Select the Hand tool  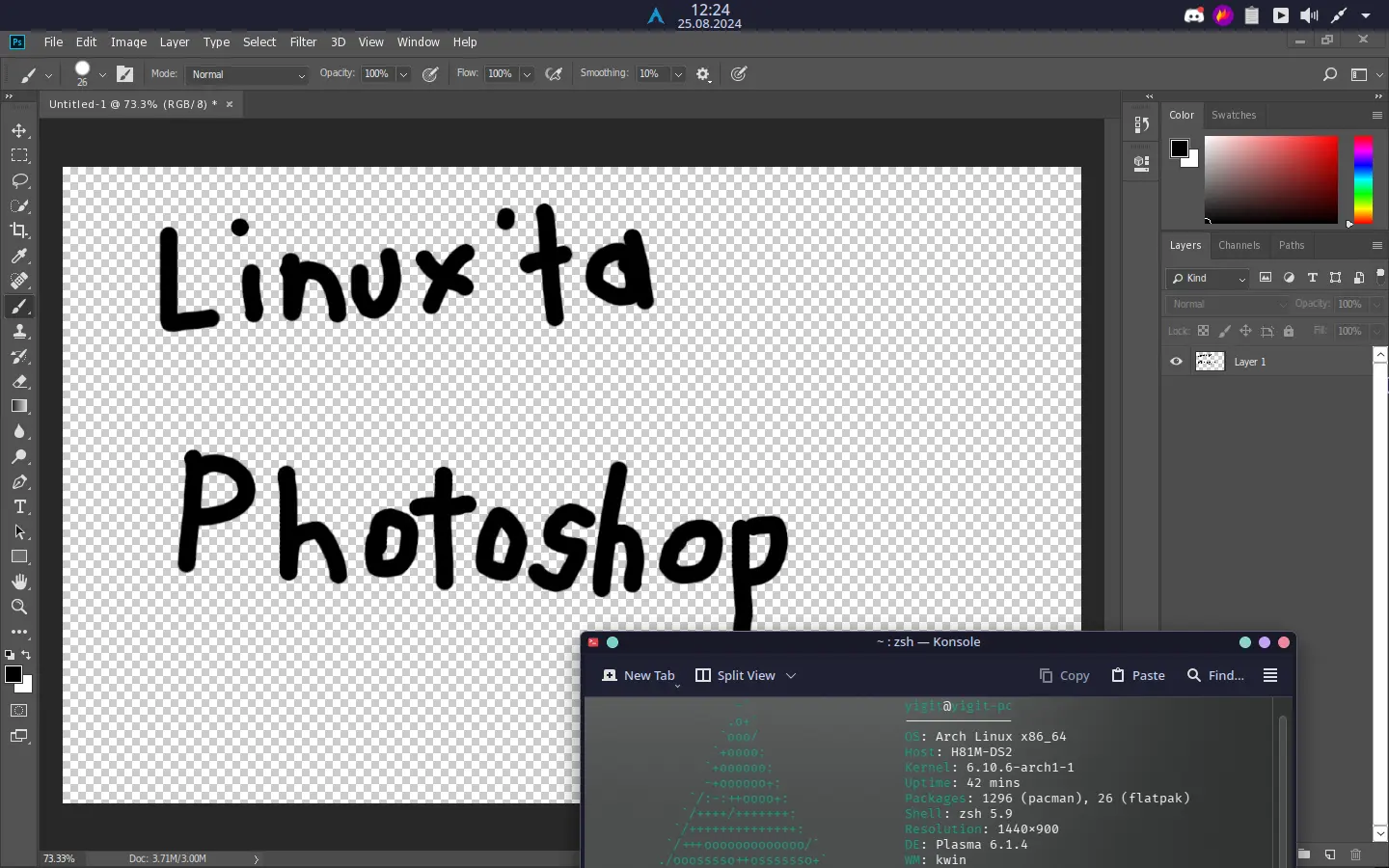[19, 582]
